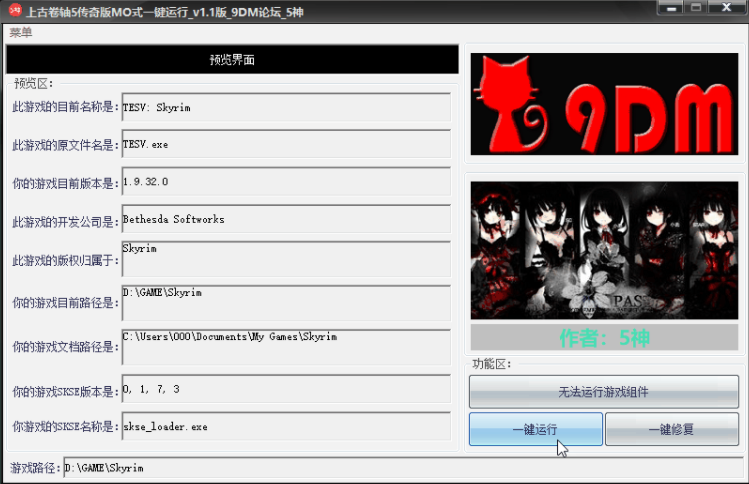Click the game name field showing TESV: Skyrim
The width and height of the screenshot is (749, 484).
click(286, 107)
